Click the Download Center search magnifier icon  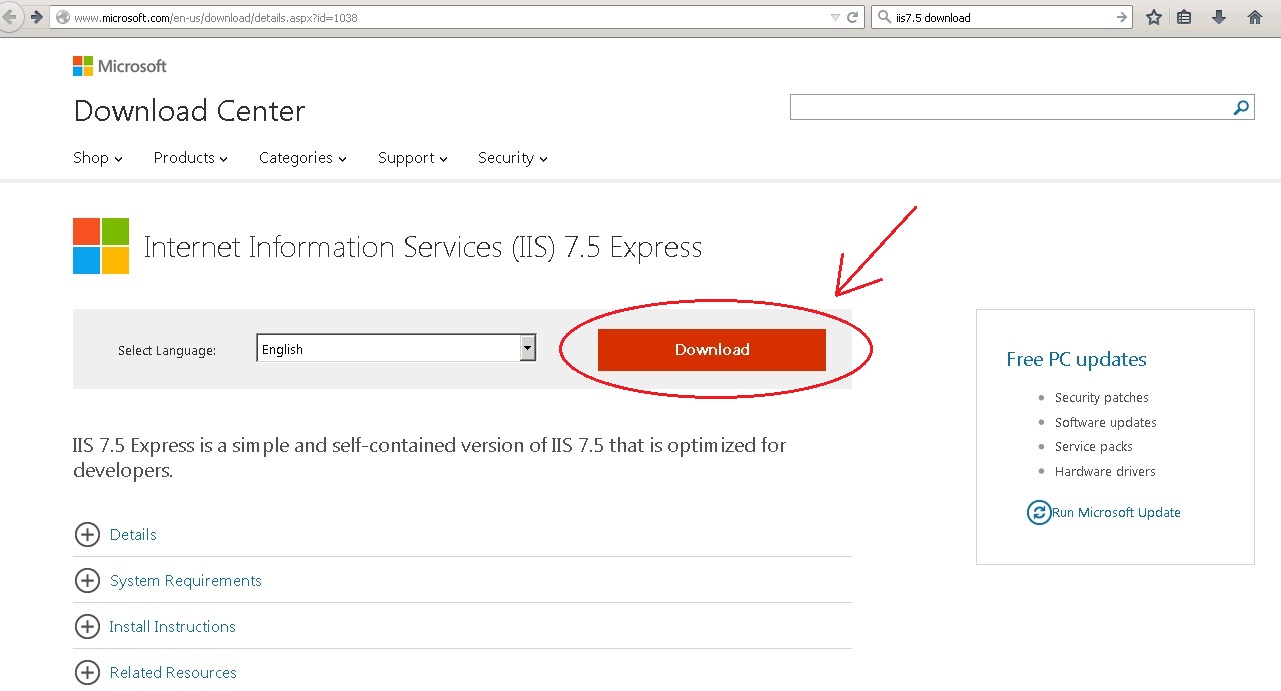tap(1241, 107)
